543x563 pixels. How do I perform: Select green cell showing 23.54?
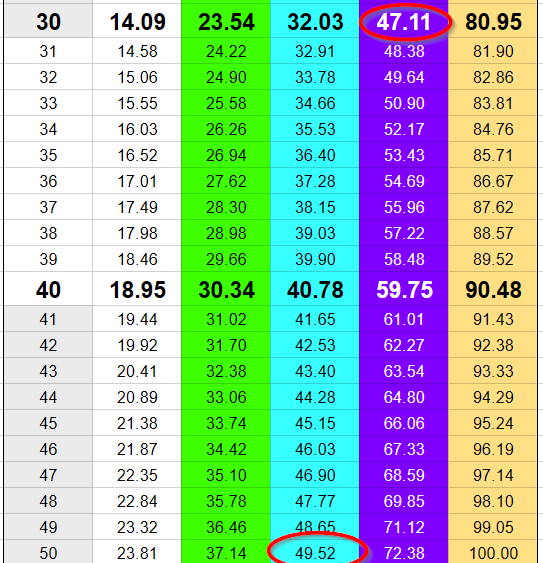coord(226,22)
